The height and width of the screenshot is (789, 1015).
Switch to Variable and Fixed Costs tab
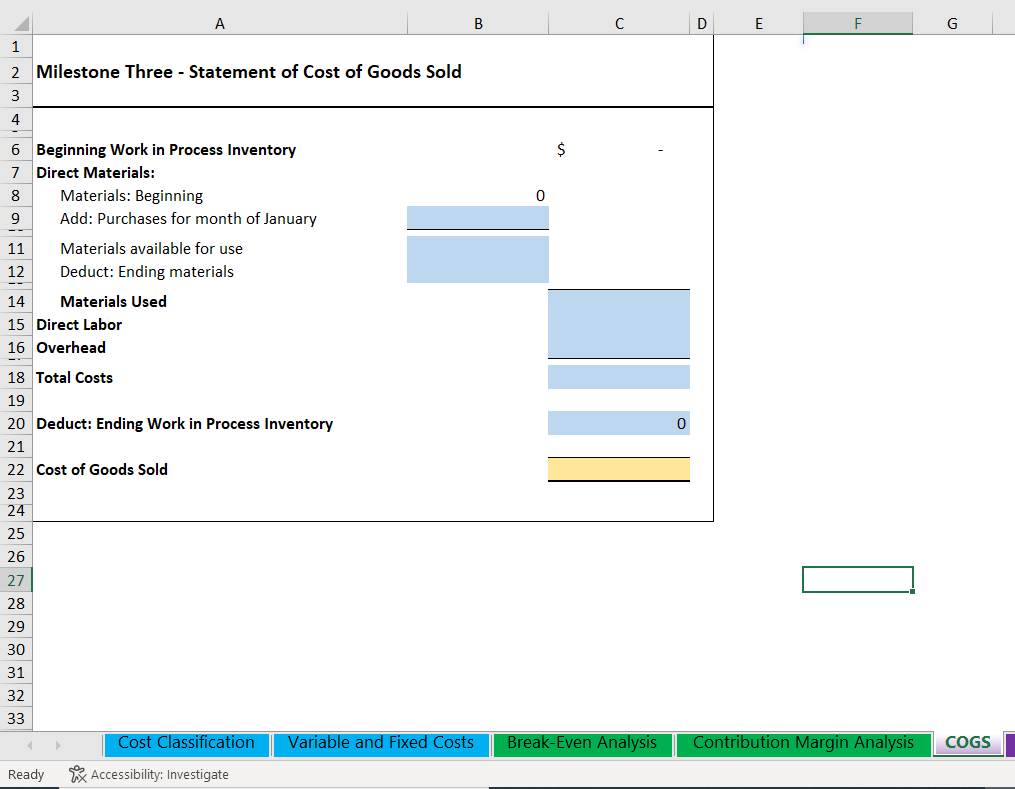tap(381, 743)
